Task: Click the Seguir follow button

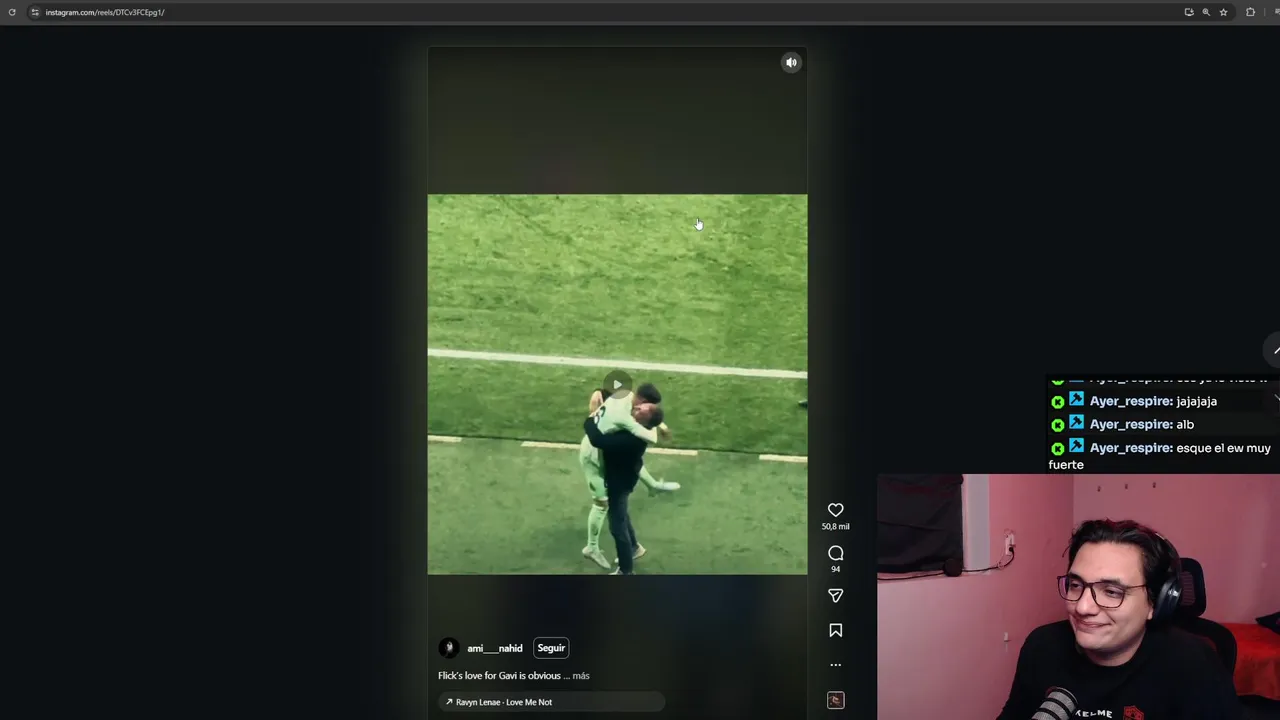Action: coord(551,648)
